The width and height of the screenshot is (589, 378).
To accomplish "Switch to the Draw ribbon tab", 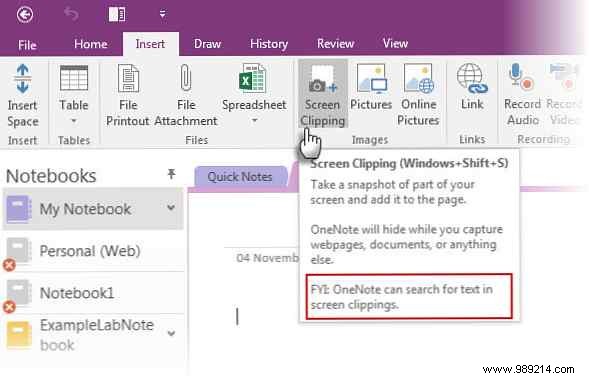I will pyautogui.click(x=207, y=44).
